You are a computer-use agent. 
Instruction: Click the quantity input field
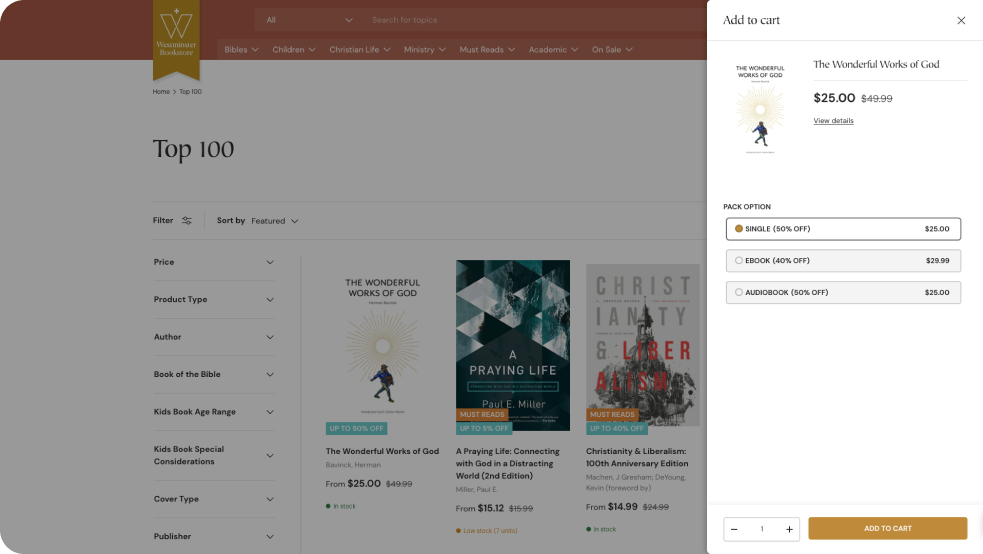click(762, 530)
